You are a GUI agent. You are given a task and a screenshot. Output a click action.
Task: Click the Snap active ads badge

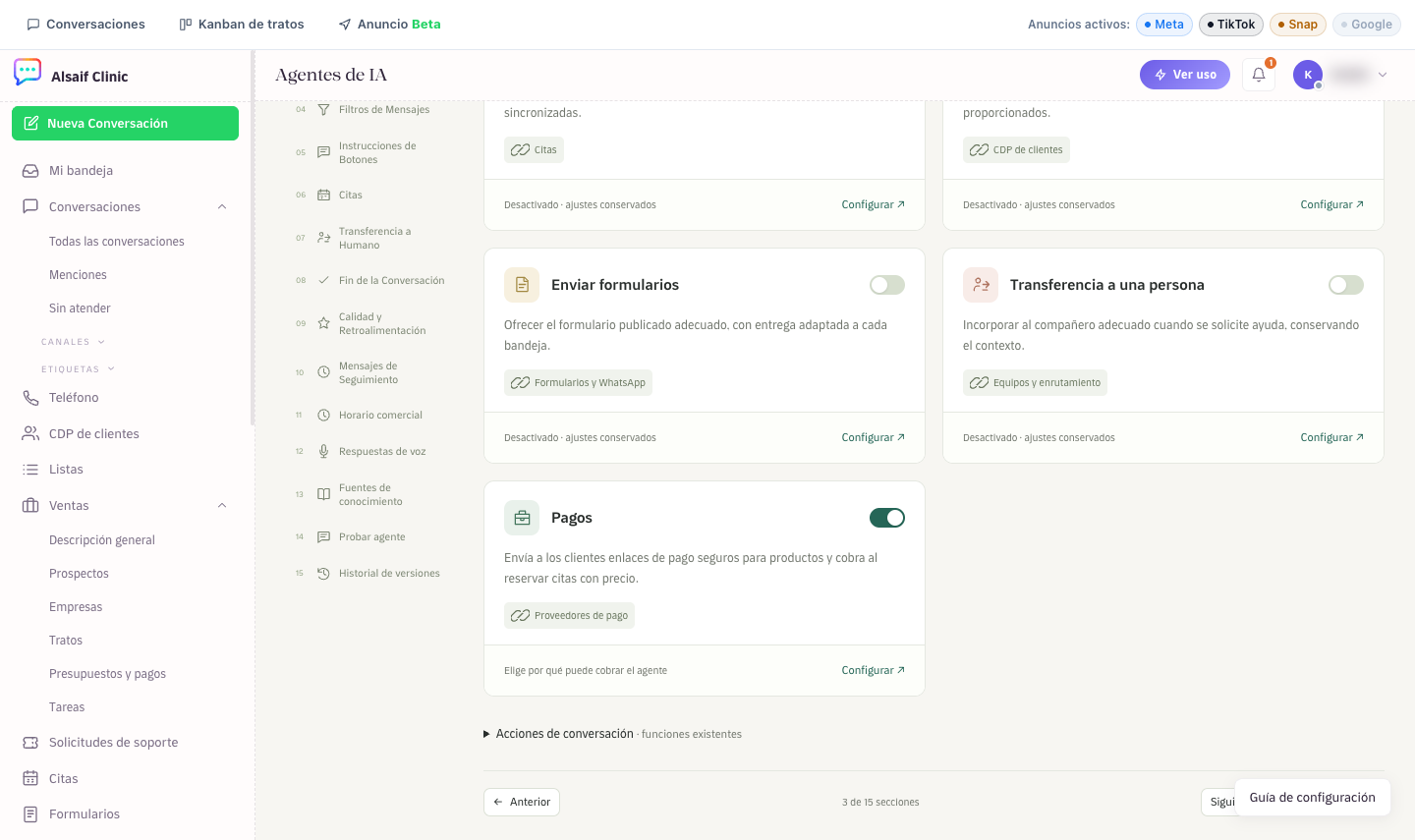pyautogui.click(x=1298, y=25)
